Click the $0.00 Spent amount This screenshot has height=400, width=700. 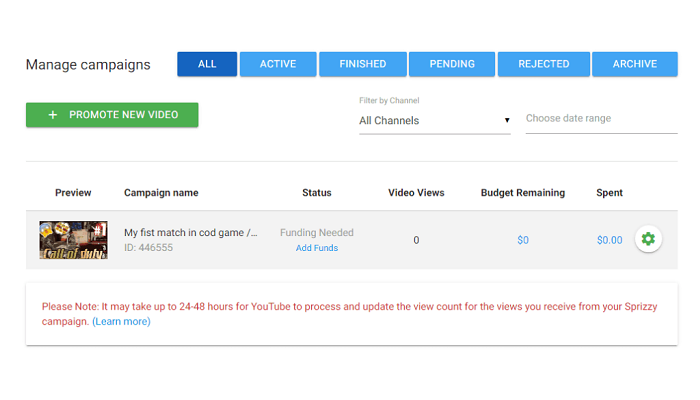click(609, 240)
